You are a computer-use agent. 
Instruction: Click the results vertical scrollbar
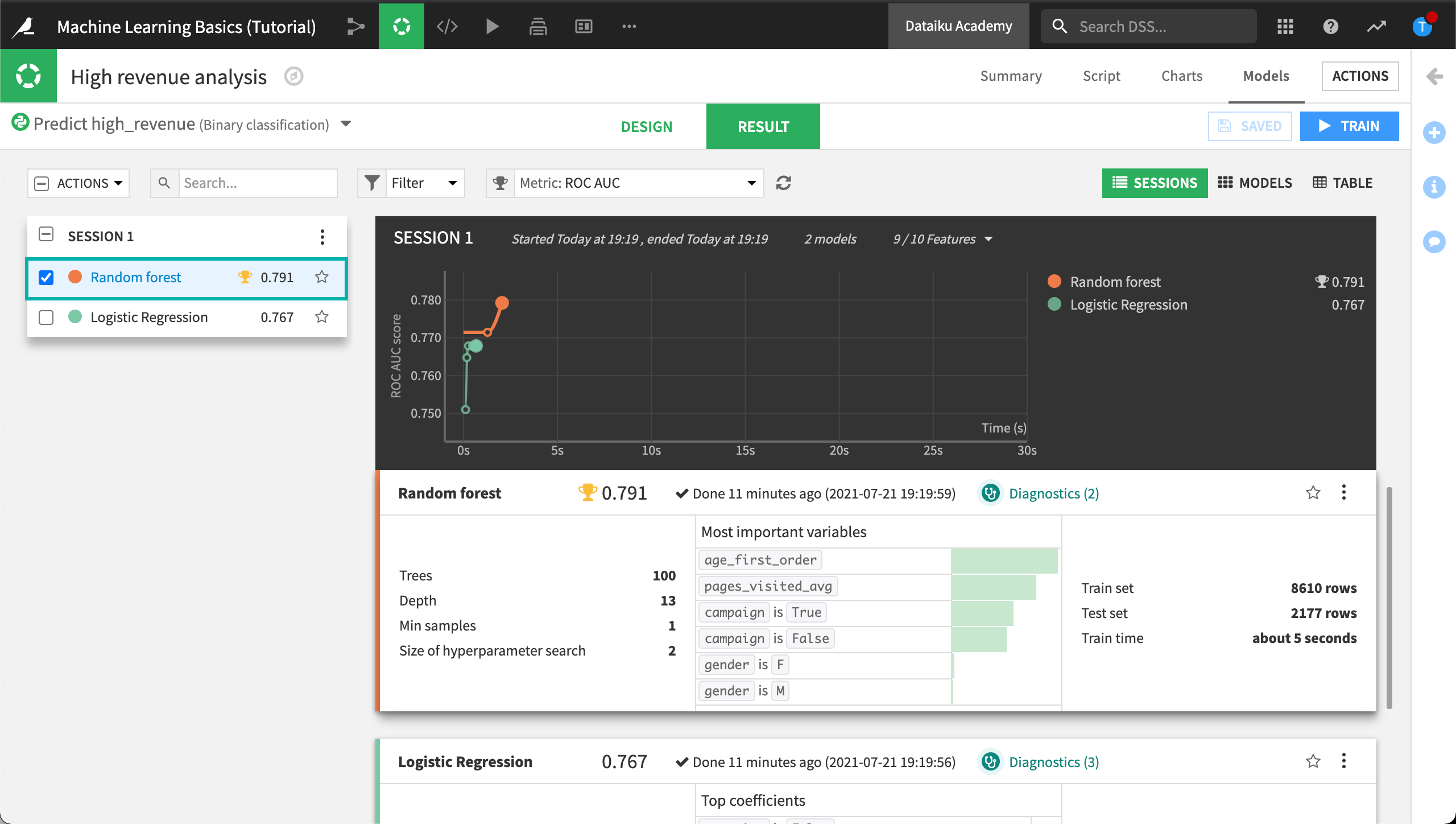pyautogui.click(x=1389, y=598)
